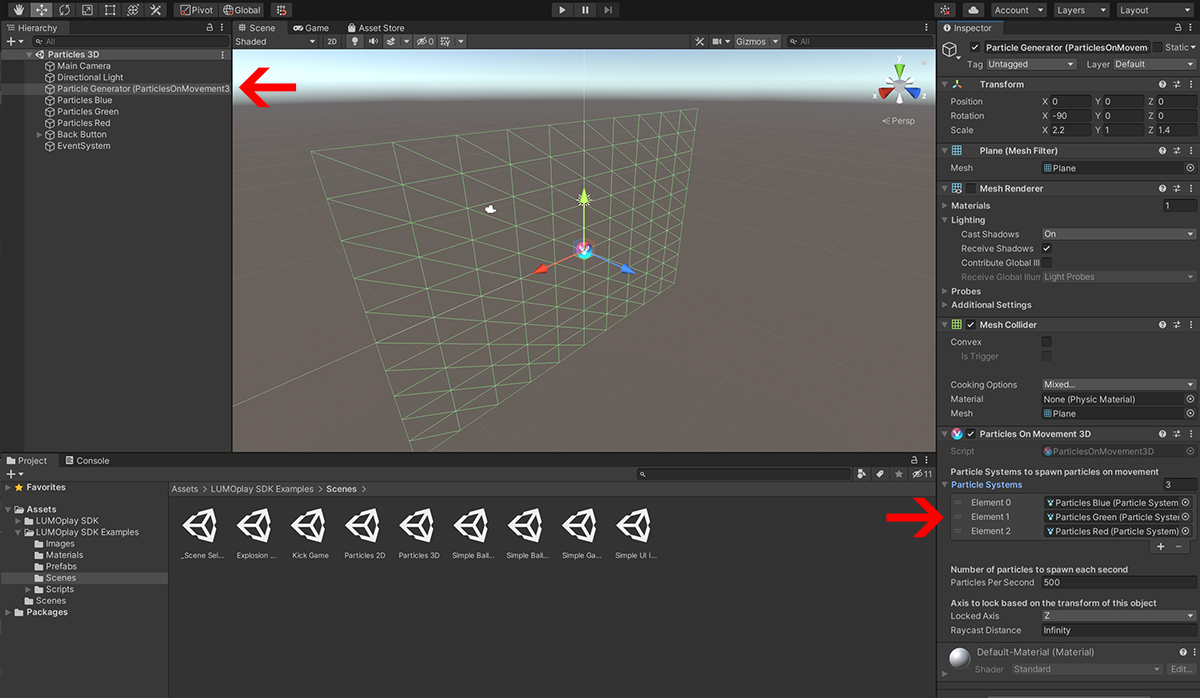Select the Rect tool
Image resolution: width=1200 pixels, height=698 pixels.
[x=109, y=9]
